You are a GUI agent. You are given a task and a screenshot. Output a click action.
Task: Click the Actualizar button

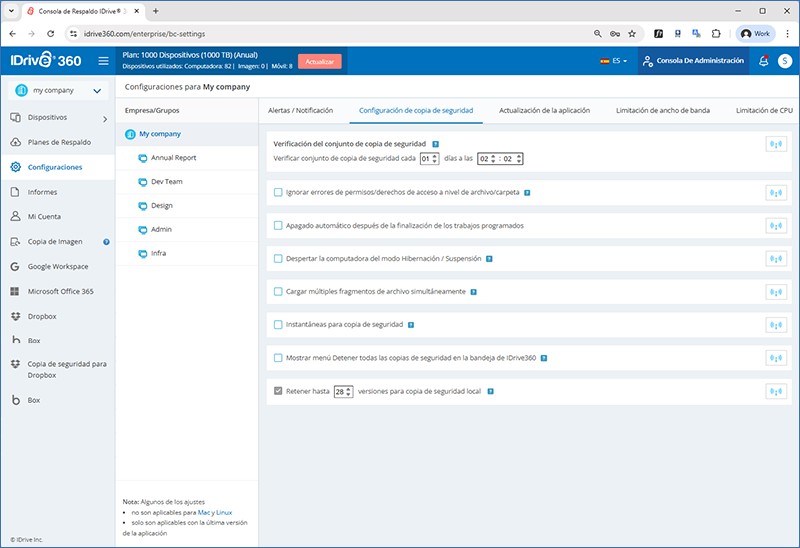(x=319, y=61)
